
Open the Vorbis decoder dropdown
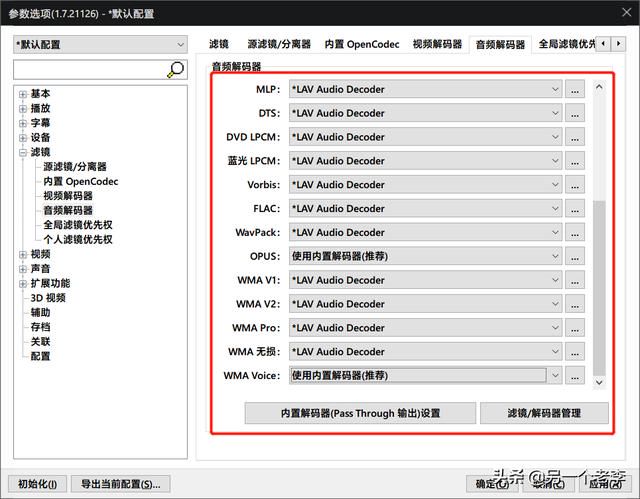point(425,185)
